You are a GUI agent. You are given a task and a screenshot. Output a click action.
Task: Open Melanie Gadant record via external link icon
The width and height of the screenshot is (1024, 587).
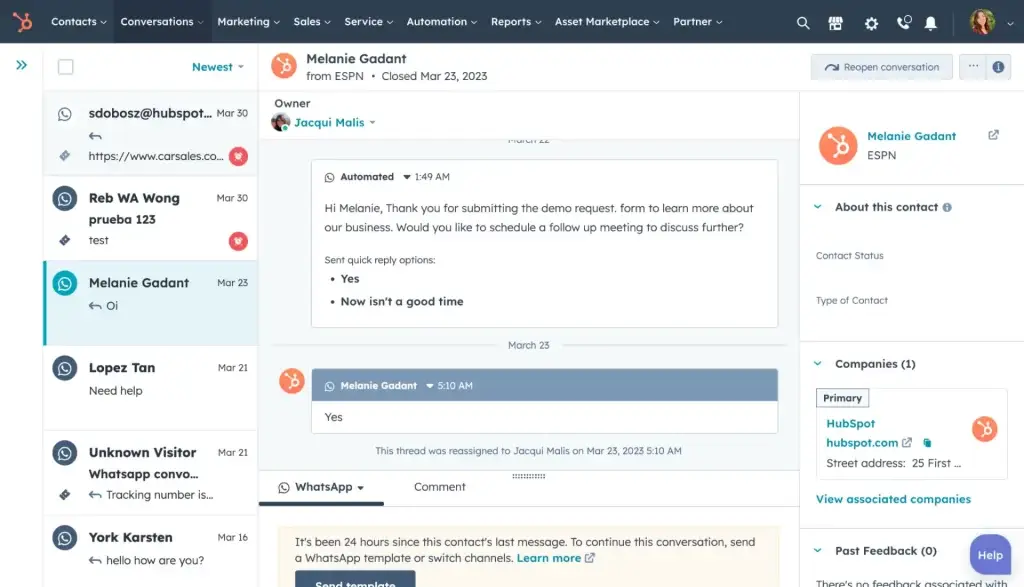tap(991, 133)
